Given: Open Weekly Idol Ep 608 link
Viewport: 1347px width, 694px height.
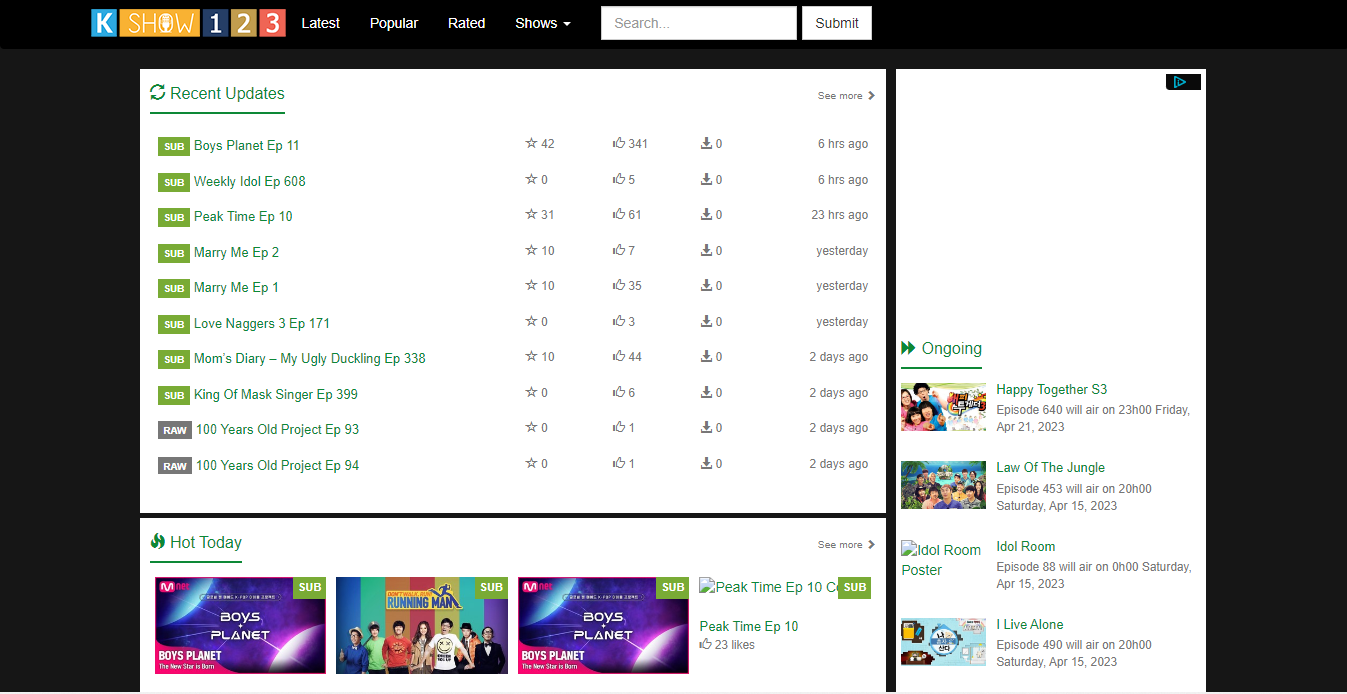Looking at the screenshot, I should tap(250, 181).
